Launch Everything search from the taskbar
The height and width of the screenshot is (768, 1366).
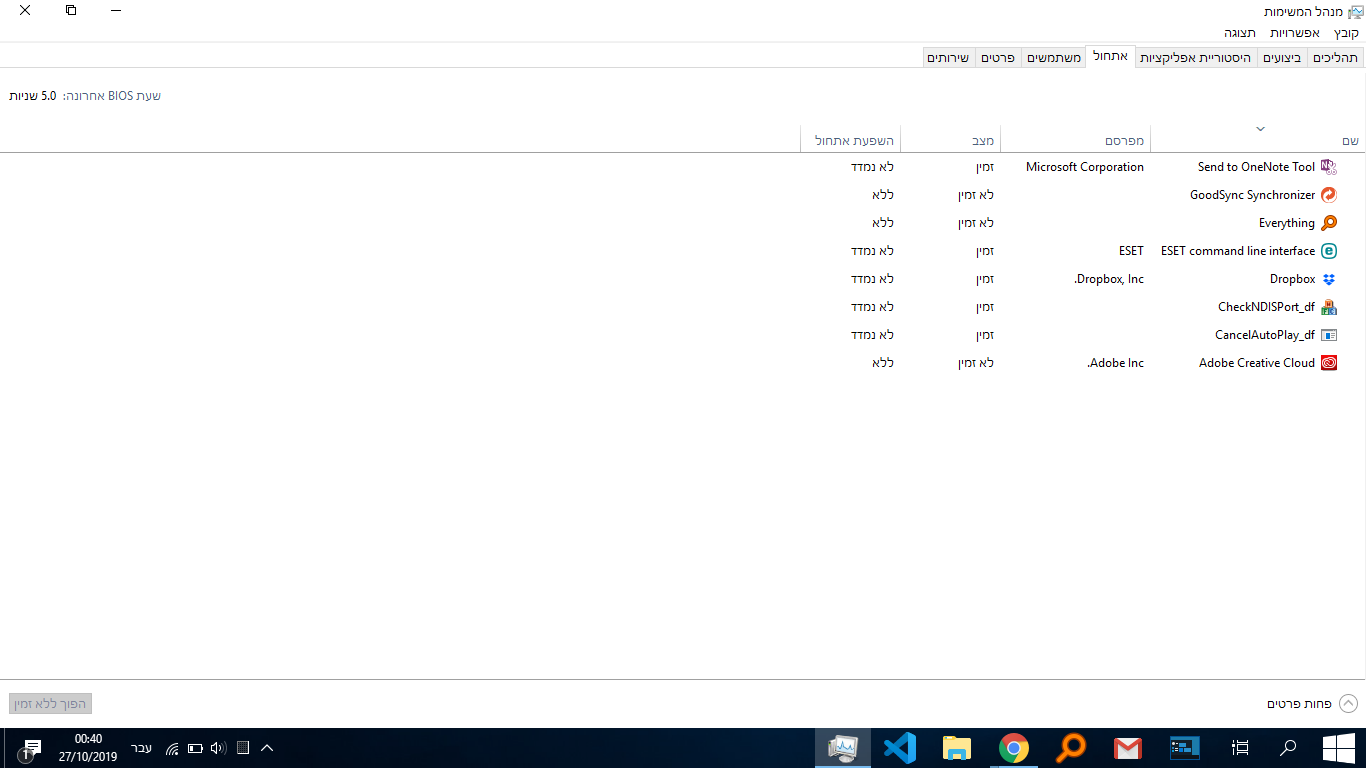coord(1071,748)
